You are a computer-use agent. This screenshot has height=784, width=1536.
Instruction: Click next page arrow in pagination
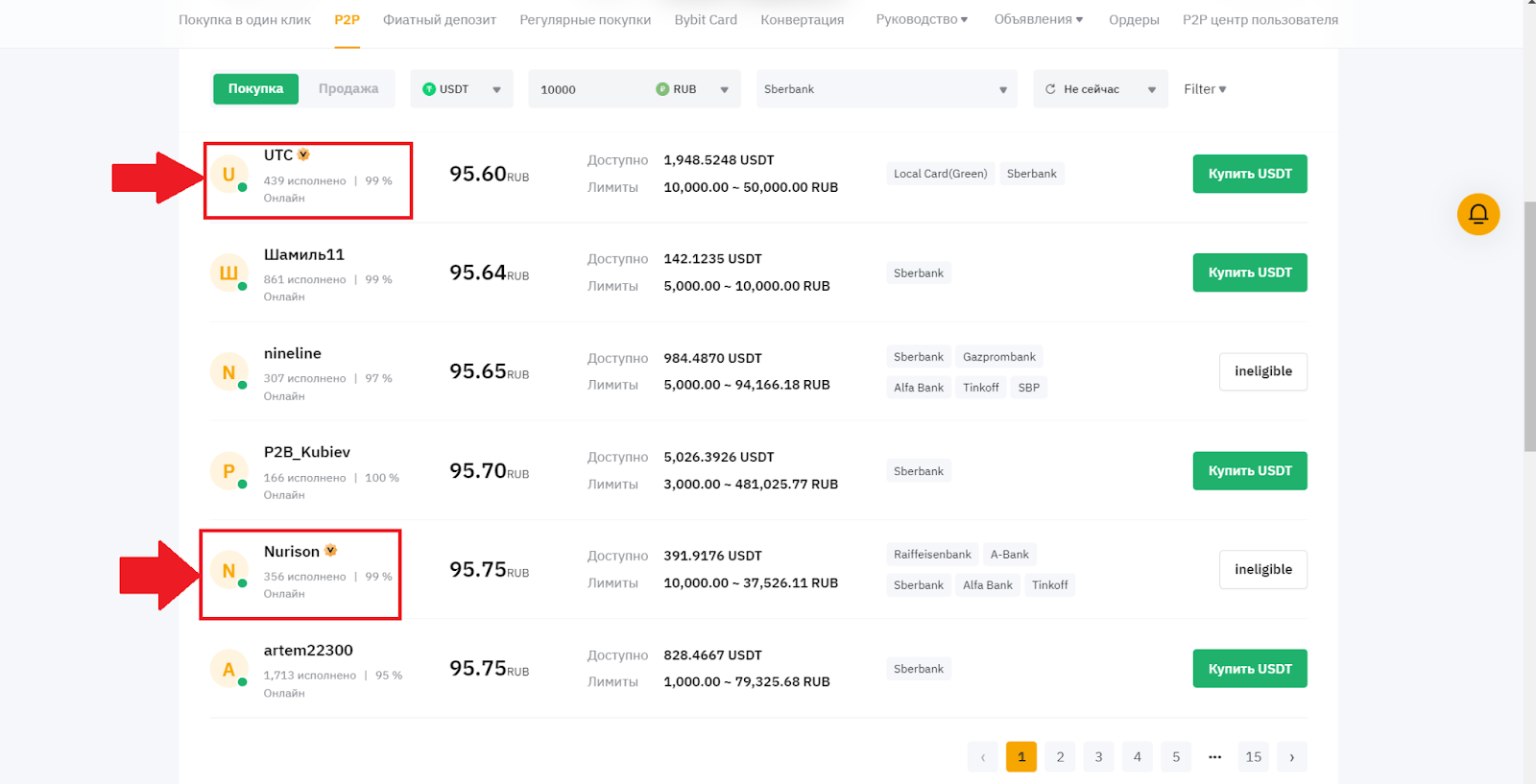click(1292, 756)
